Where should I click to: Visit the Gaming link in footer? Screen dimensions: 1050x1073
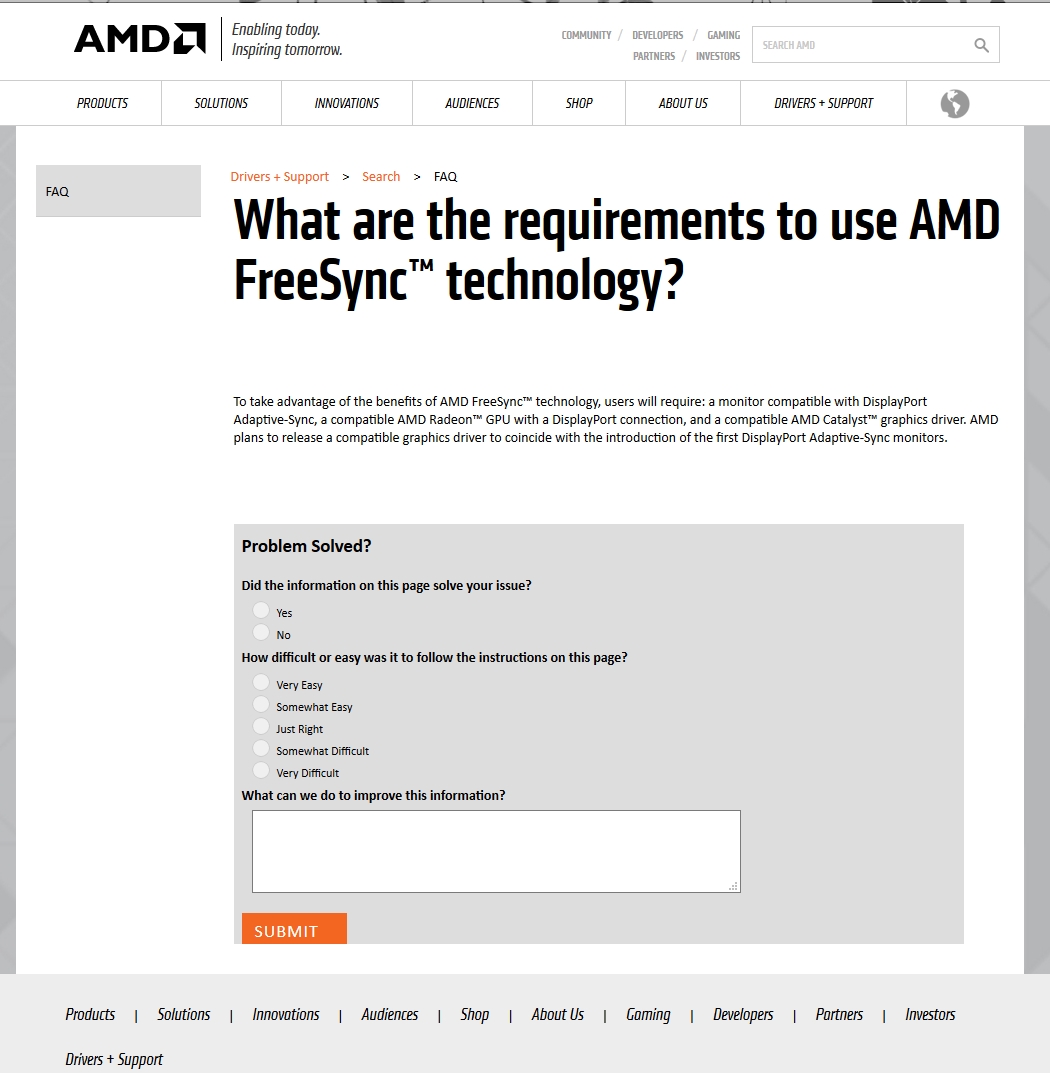[648, 1014]
